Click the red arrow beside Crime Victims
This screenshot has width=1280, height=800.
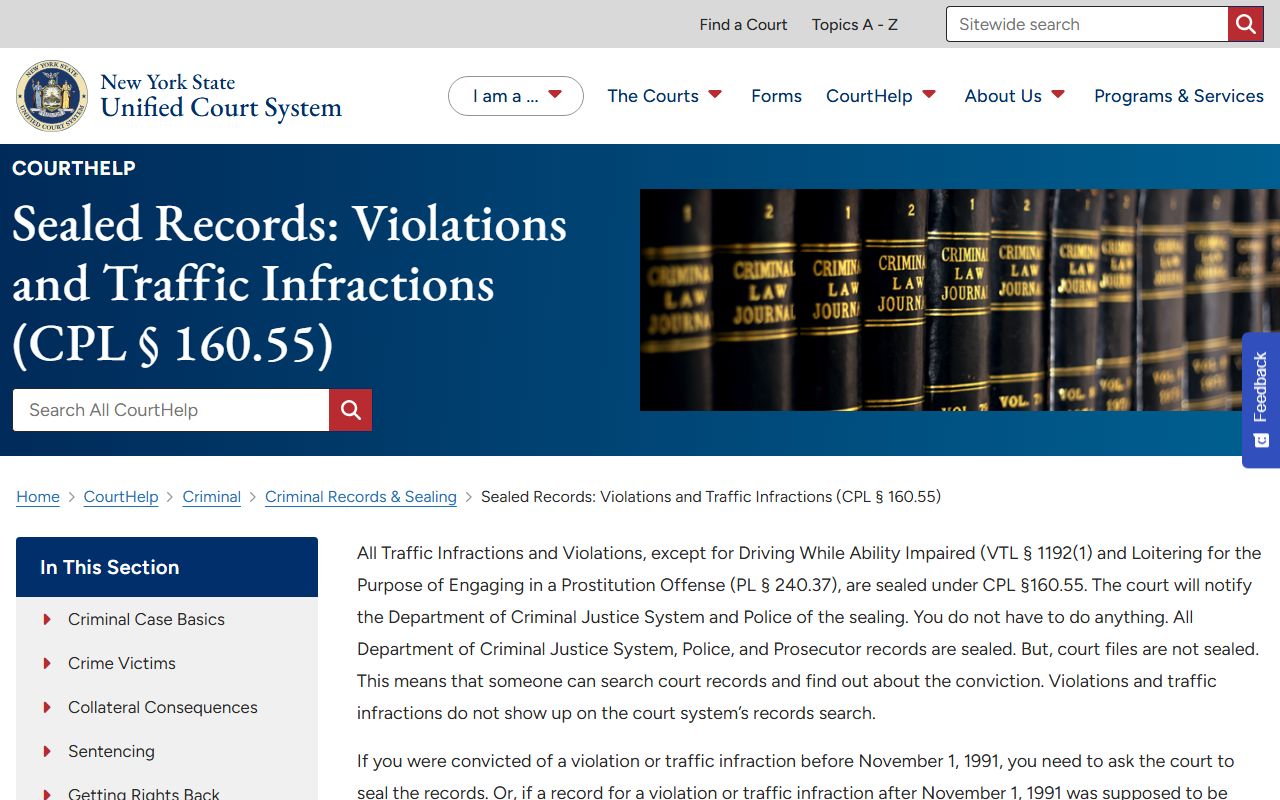point(47,664)
